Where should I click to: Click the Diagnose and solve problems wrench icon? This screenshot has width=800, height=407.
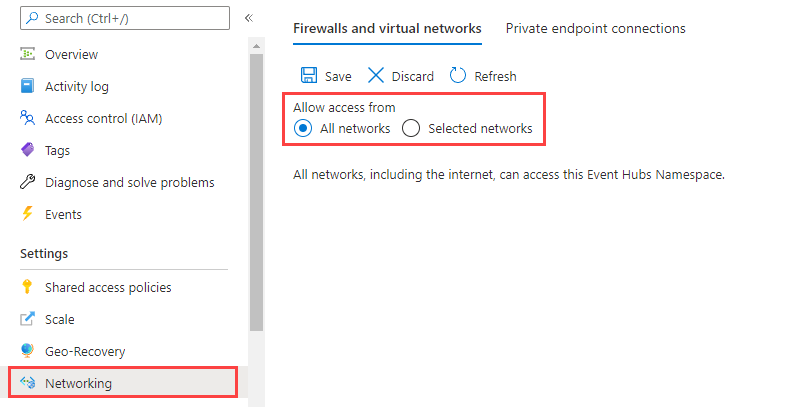tap(28, 182)
